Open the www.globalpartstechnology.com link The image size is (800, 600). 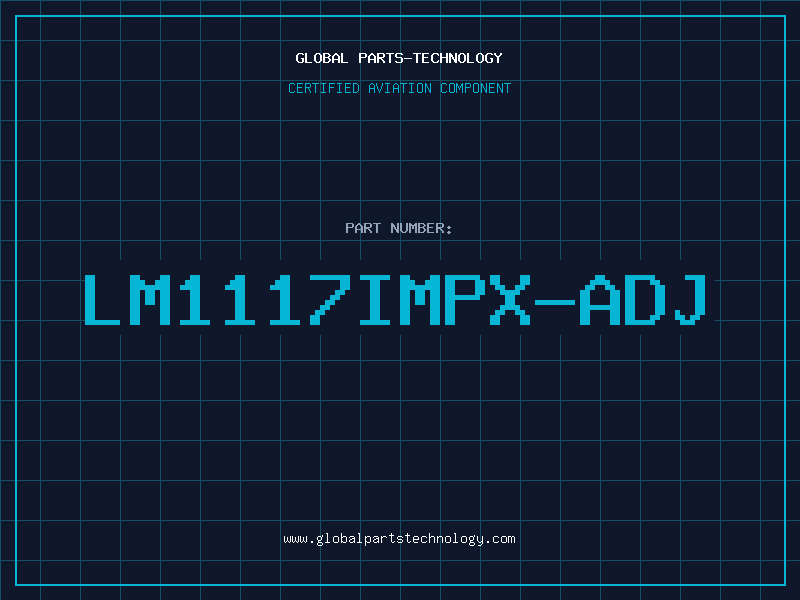399,539
